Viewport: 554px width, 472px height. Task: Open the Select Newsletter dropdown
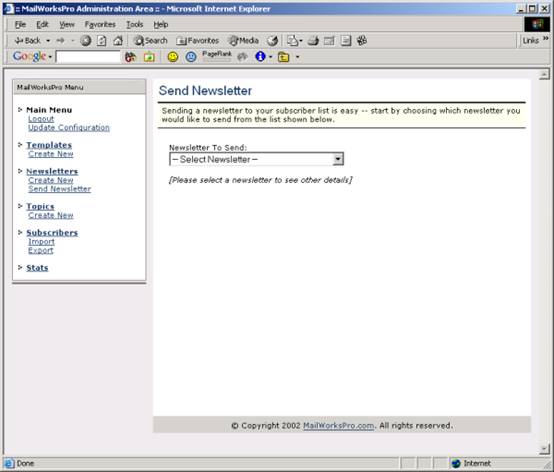coord(256,159)
